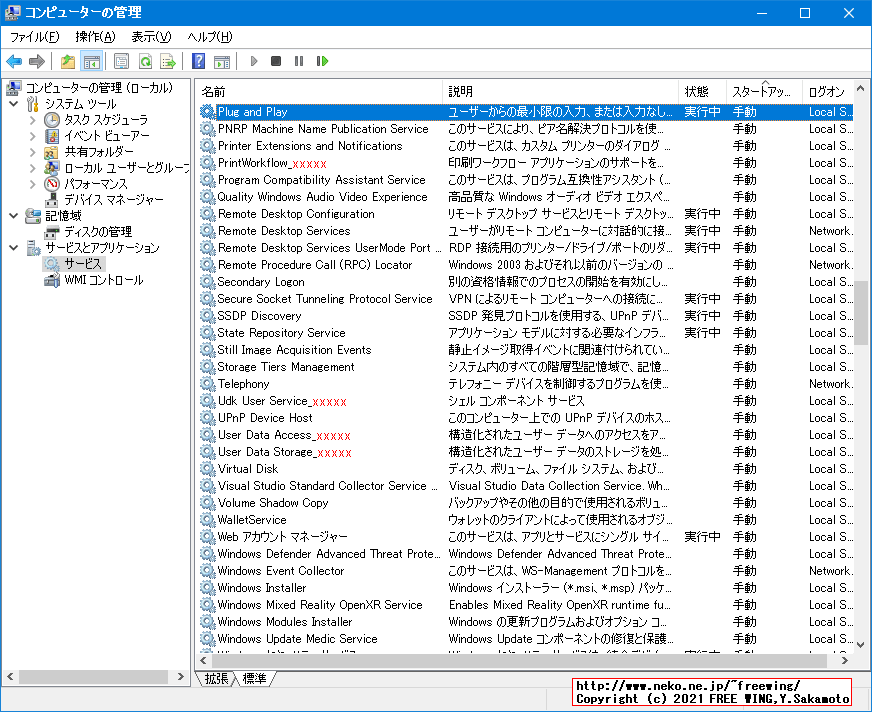Restart the service using the restart icon
The width and height of the screenshot is (872, 712).
coord(321,61)
